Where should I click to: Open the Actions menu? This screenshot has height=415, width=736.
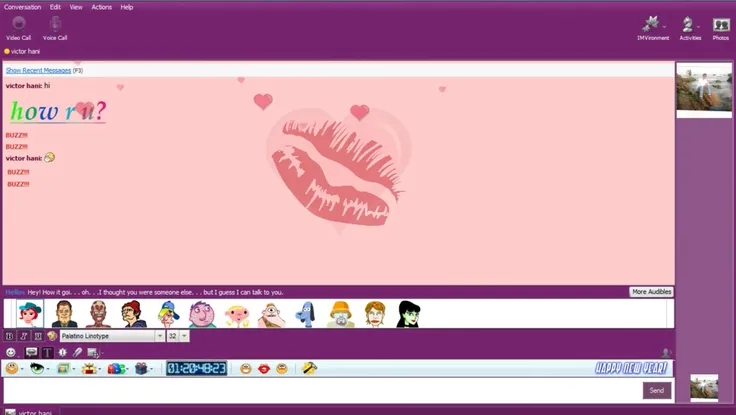click(x=101, y=7)
